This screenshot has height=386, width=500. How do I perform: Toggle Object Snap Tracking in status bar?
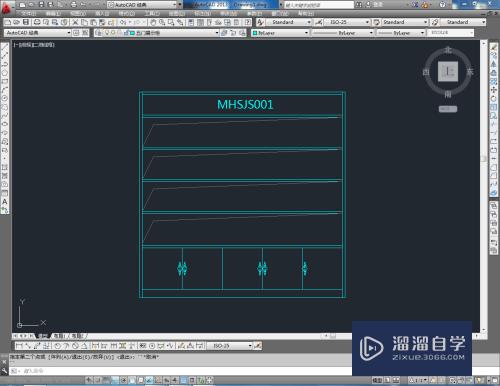click(x=149, y=380)
